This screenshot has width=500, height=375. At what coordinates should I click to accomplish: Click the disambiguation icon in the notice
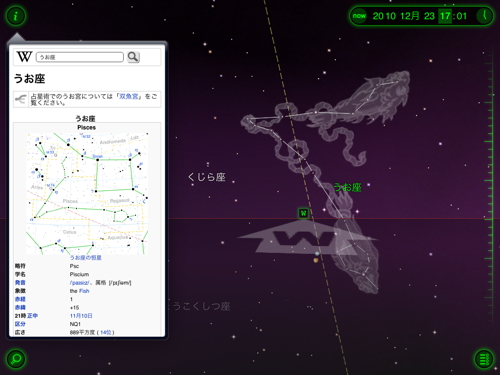coord(21,99)
